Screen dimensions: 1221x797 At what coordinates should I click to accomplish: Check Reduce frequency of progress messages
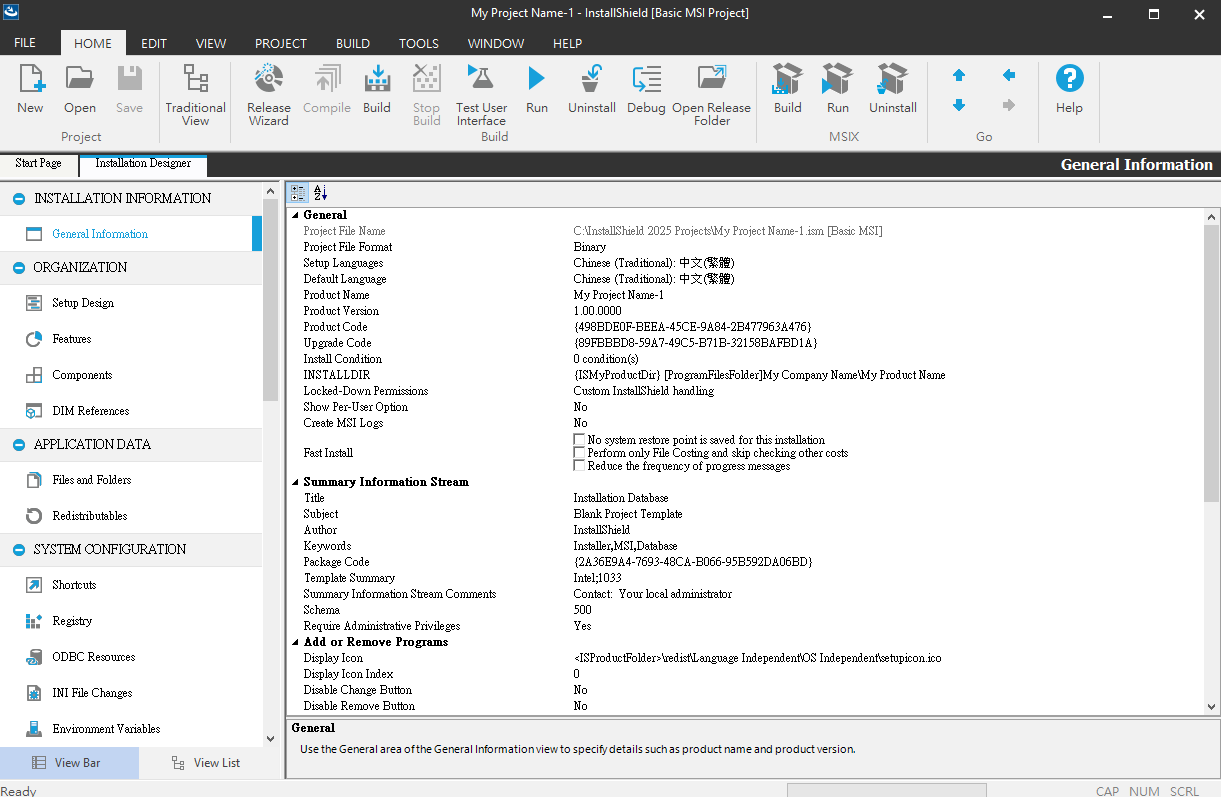pyautogui.click(x=579, y=466)
